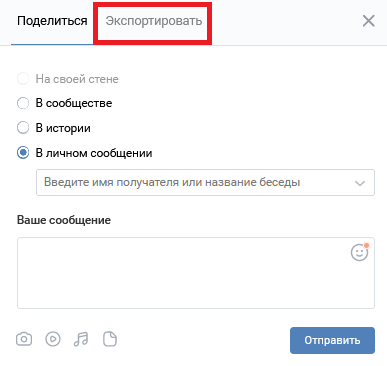Switch to the 'Поделиться' tab

(x=52, y=21)
